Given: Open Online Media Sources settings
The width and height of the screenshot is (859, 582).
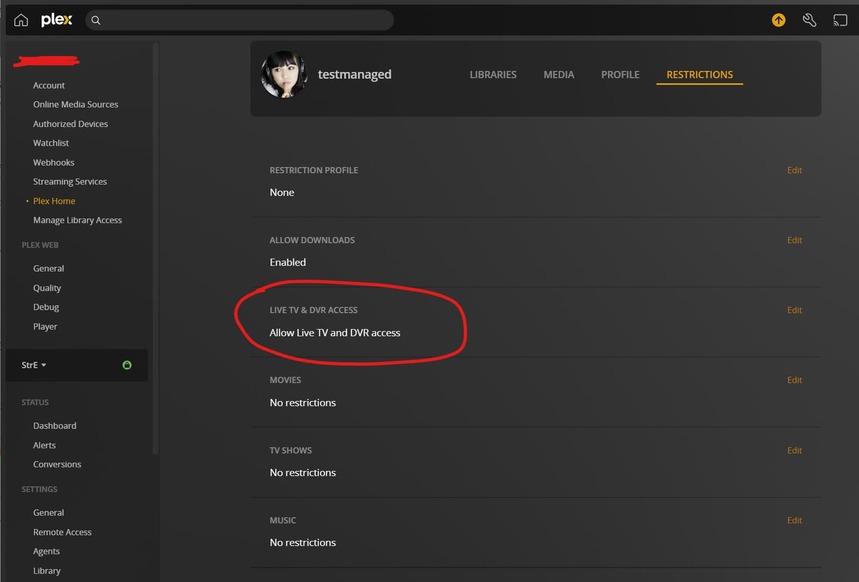Looking at the screenshot, I should 76,104.
